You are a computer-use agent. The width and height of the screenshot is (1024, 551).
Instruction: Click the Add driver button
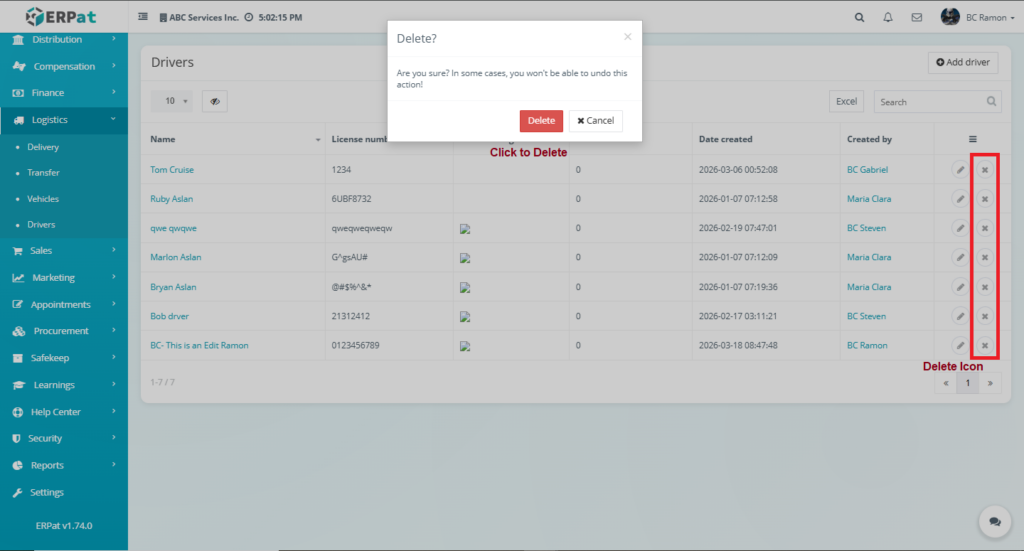click(x=963, y=63)
